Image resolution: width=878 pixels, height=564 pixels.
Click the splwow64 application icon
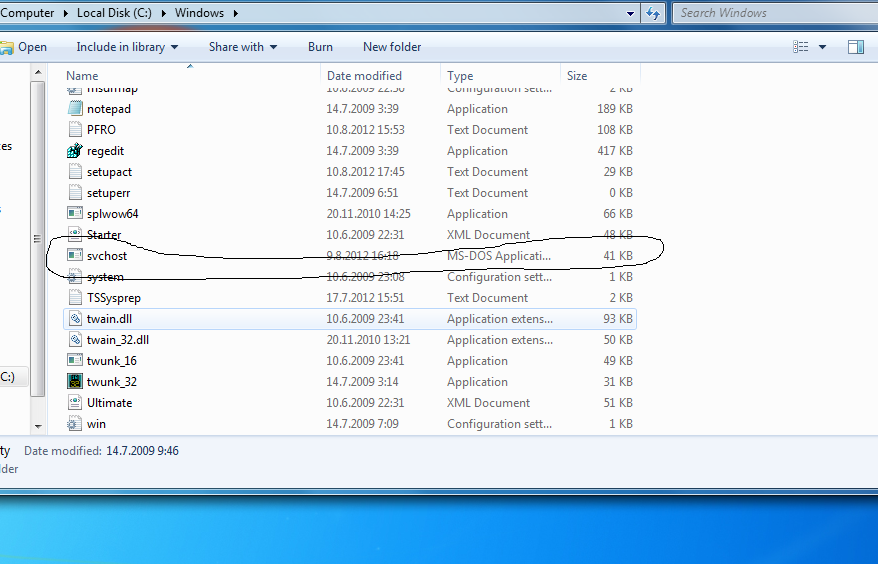coord(75,213)
